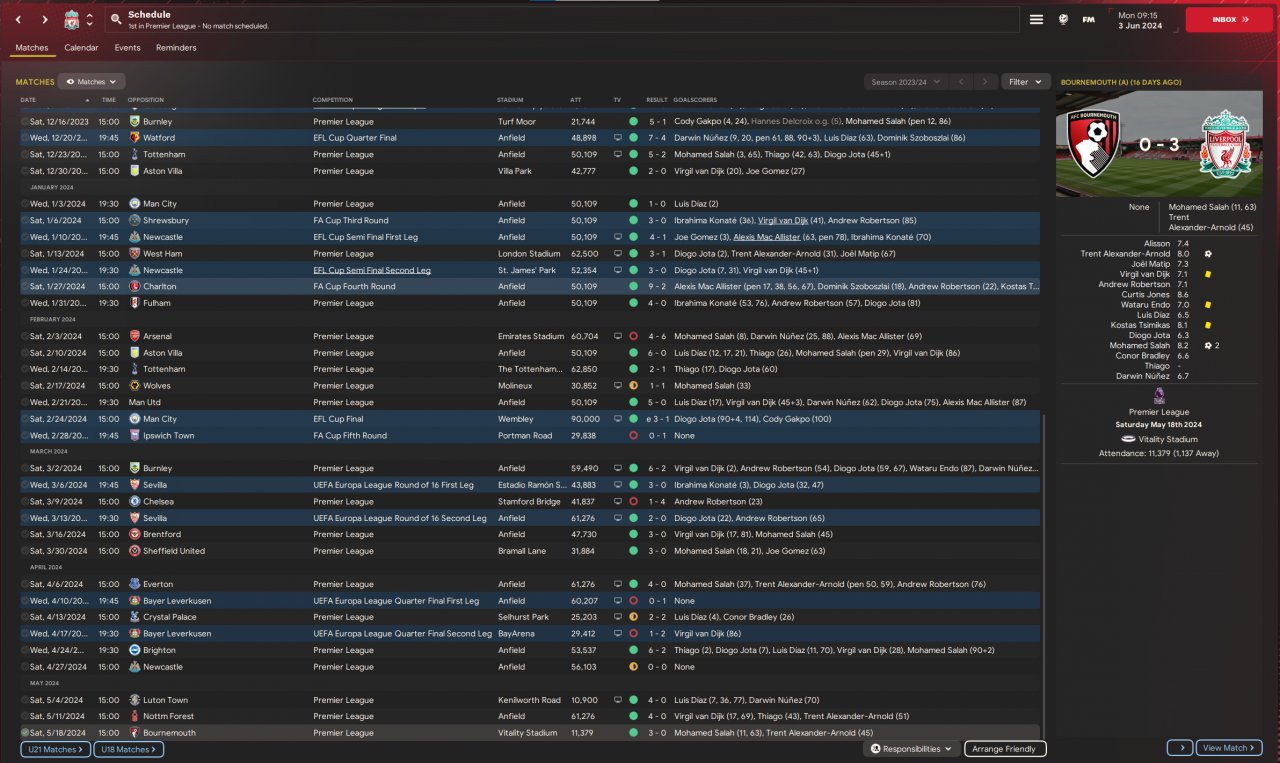The width and height of the screenshot is (1280, 763).
Task: Switch to the Calendar tab
Action: pyautogui.click(x=81, y=48)
